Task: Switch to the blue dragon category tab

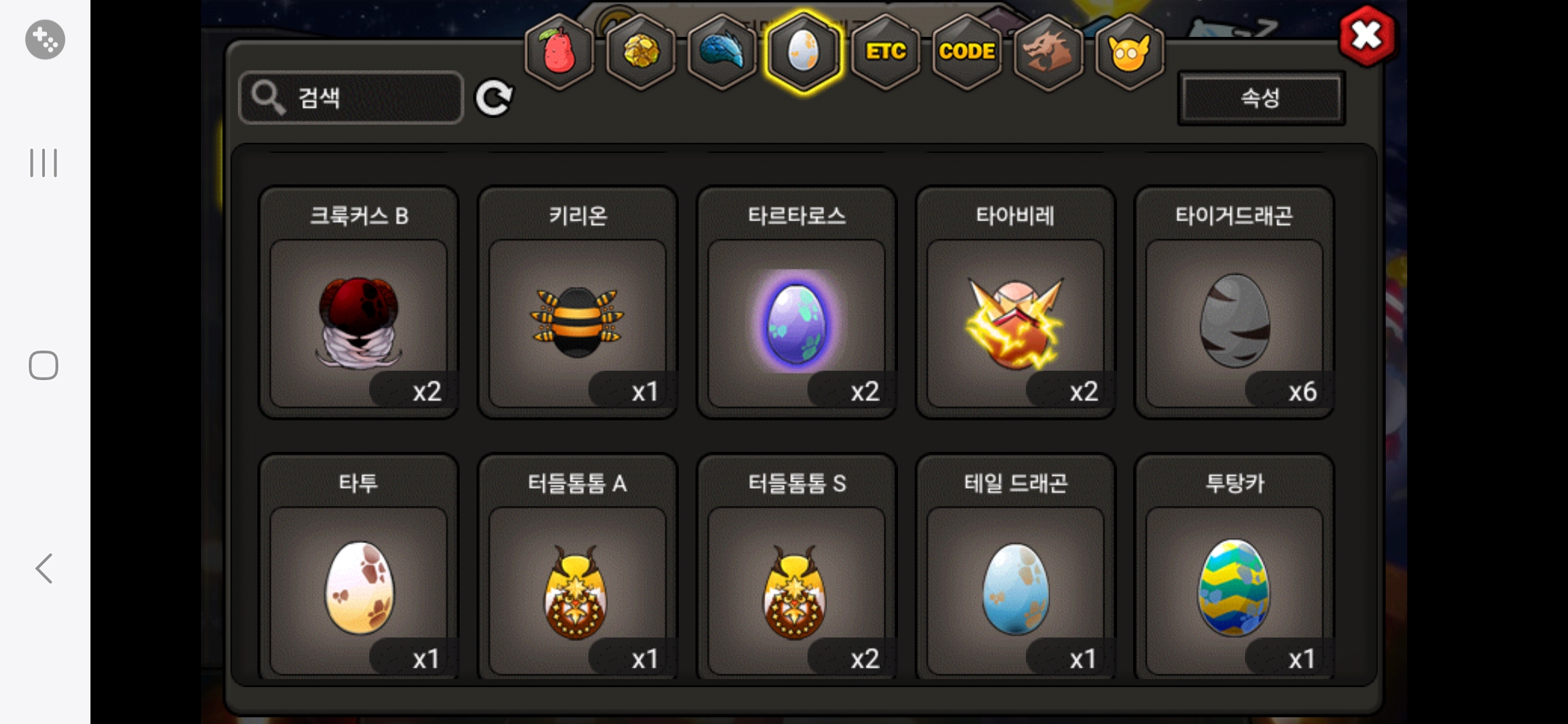Action: [722, 52]
